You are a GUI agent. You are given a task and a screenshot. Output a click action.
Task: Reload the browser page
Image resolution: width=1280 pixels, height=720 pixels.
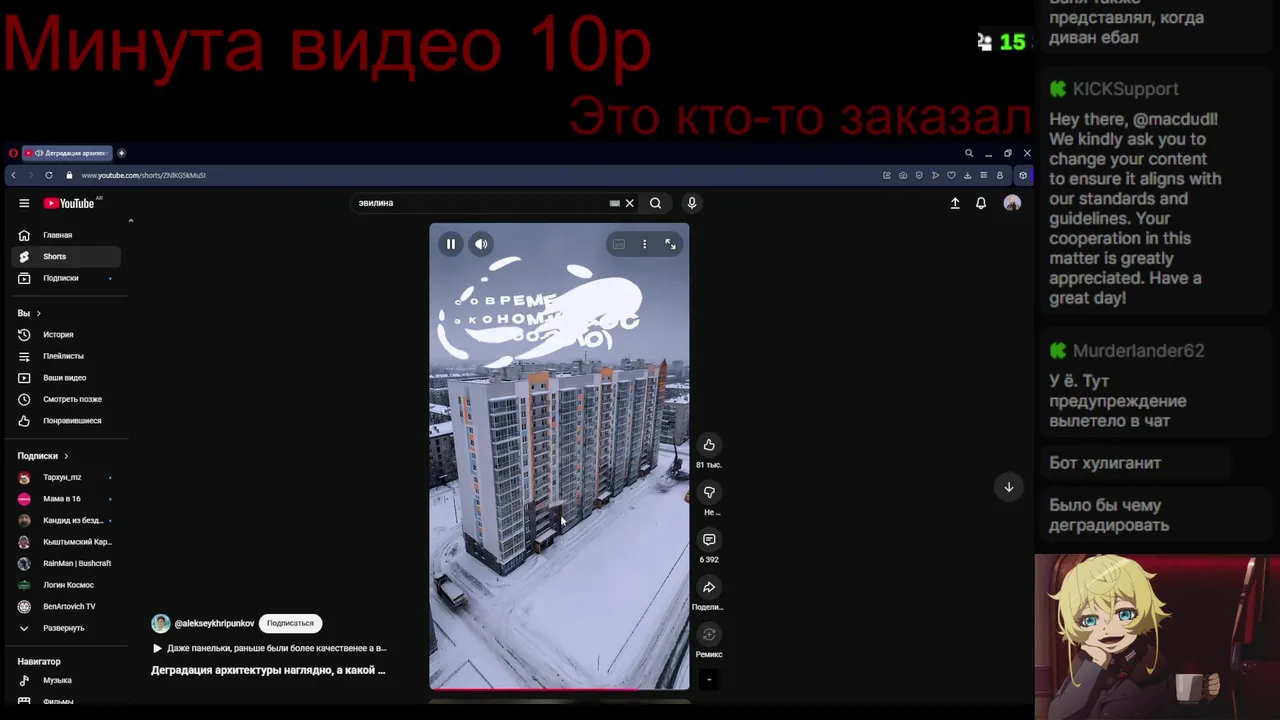coord(49,175)
